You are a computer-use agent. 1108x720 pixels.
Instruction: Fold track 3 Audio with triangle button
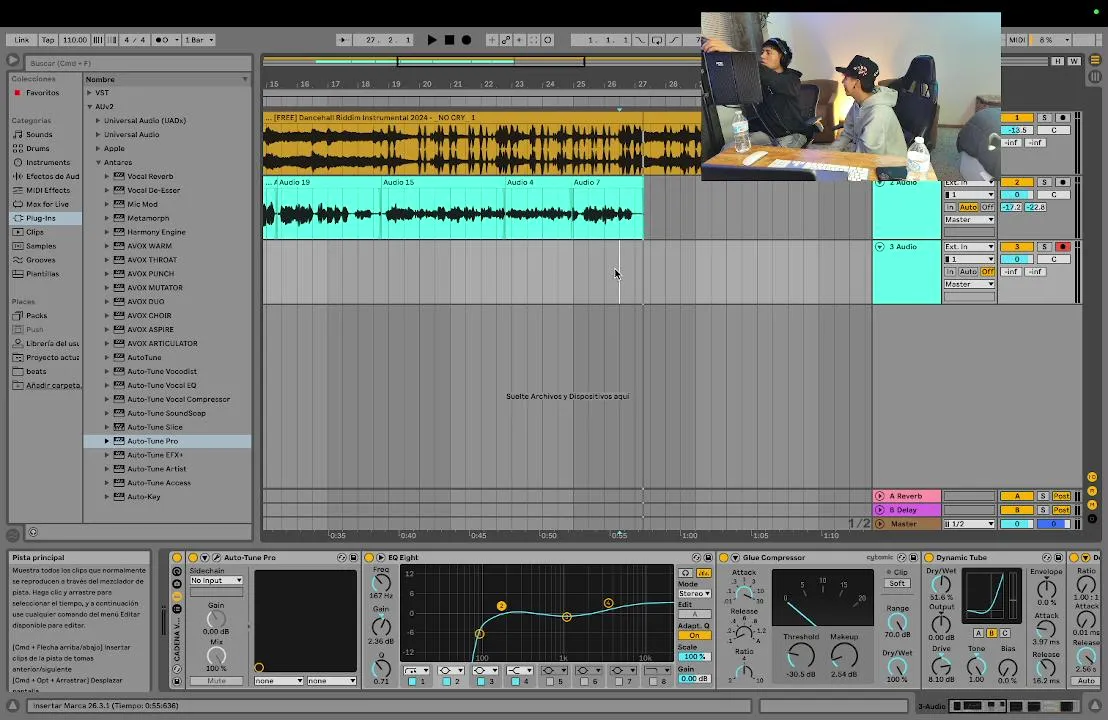point(880,247)
